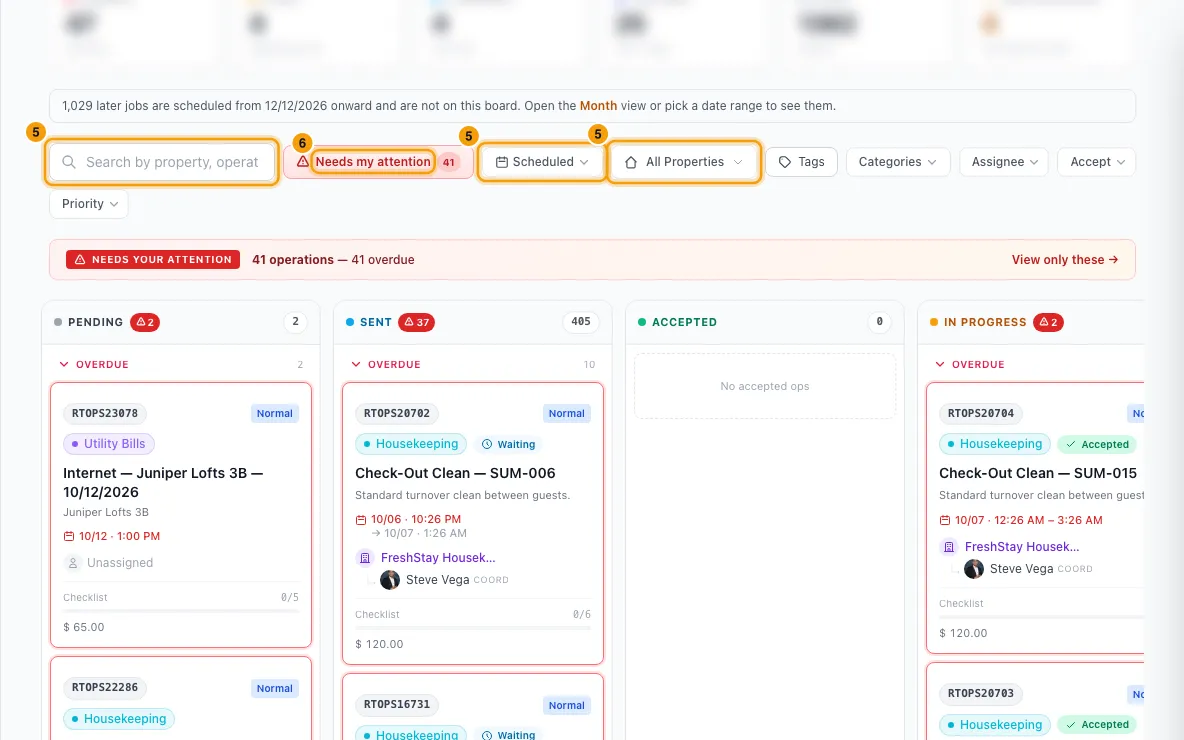Click Steve Vega avatar on SUM-006 card
Image resolution: width=1184 pixels, height=740 pixels.
[x=390, y=580]
